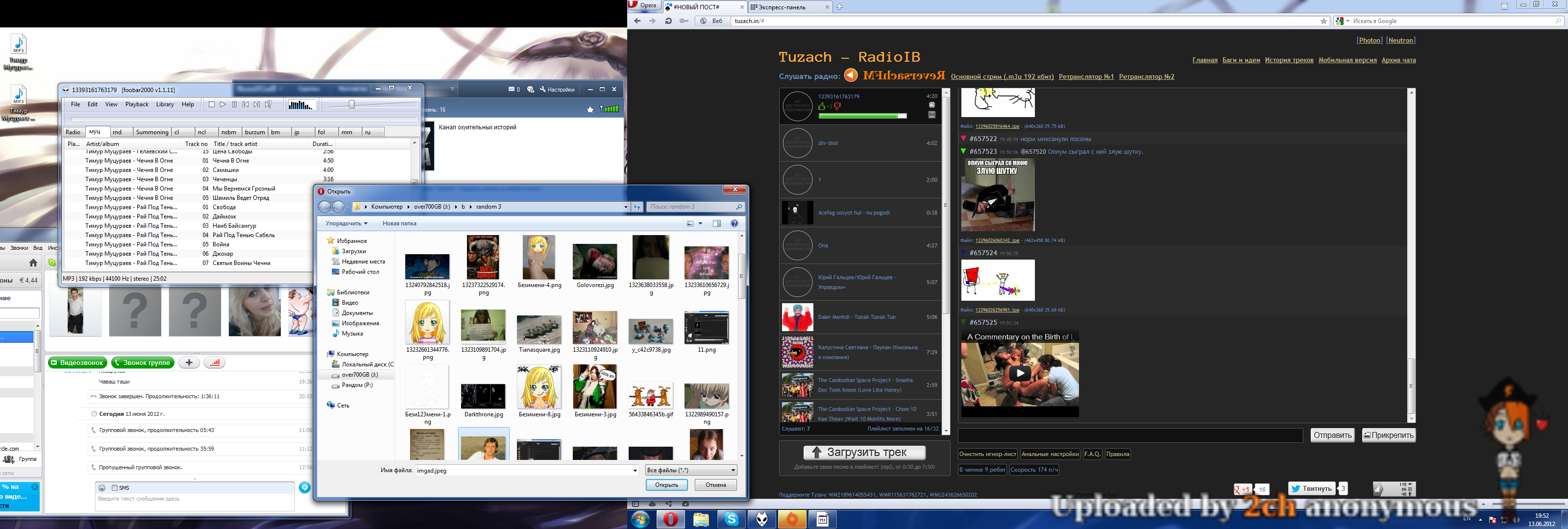Image resolution: width=1568 pixels, height=529 pixels.
Task: Open the Windows Start button
Action: (640, 519)
